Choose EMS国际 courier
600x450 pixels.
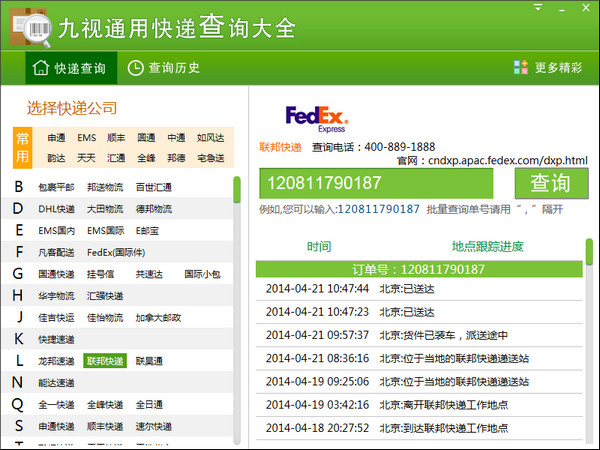pyautogui.click(x=106, y=231)
